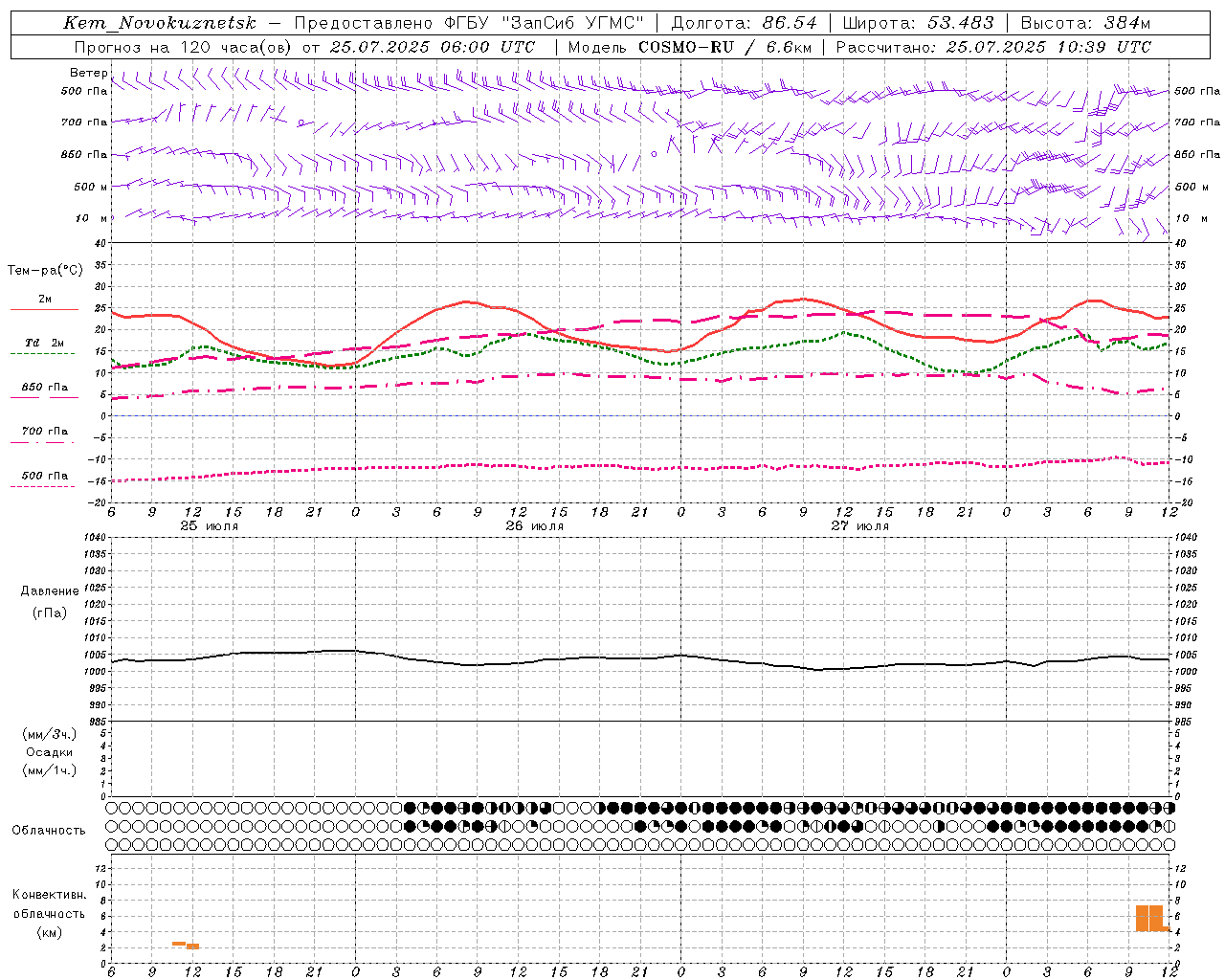Click the '(мм/3ч.)' precipitation unit label
1225x980 pixels.
(50, 734)
